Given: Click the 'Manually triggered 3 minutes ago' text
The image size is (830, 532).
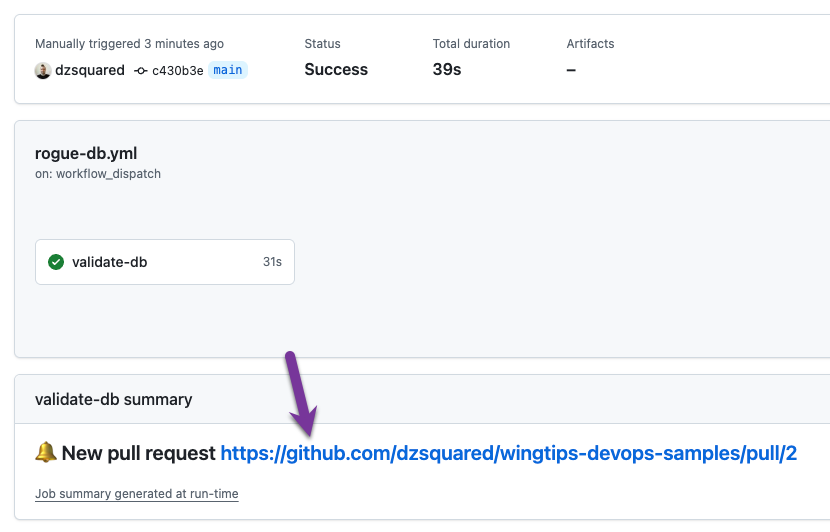Looking at the screenshot, I should coord(129,44).
